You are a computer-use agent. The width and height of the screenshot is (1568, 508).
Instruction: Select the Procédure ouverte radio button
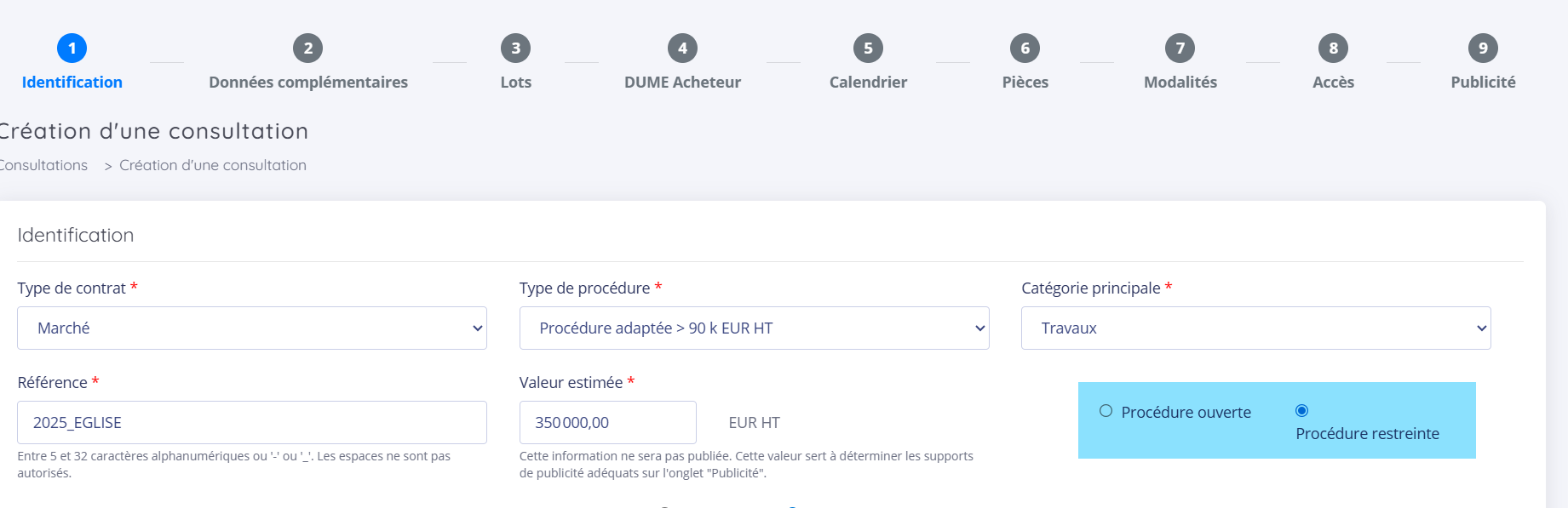point(1106,411)
